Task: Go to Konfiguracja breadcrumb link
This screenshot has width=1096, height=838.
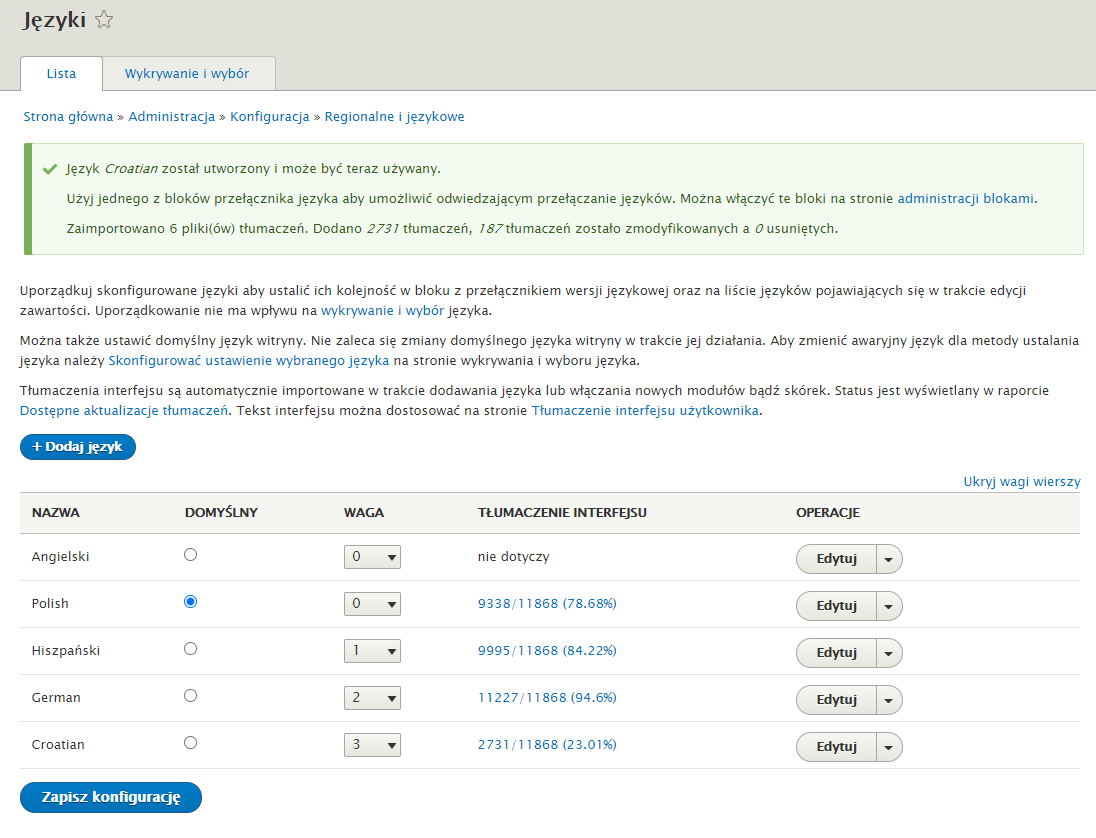Action: tap(270, 117)
